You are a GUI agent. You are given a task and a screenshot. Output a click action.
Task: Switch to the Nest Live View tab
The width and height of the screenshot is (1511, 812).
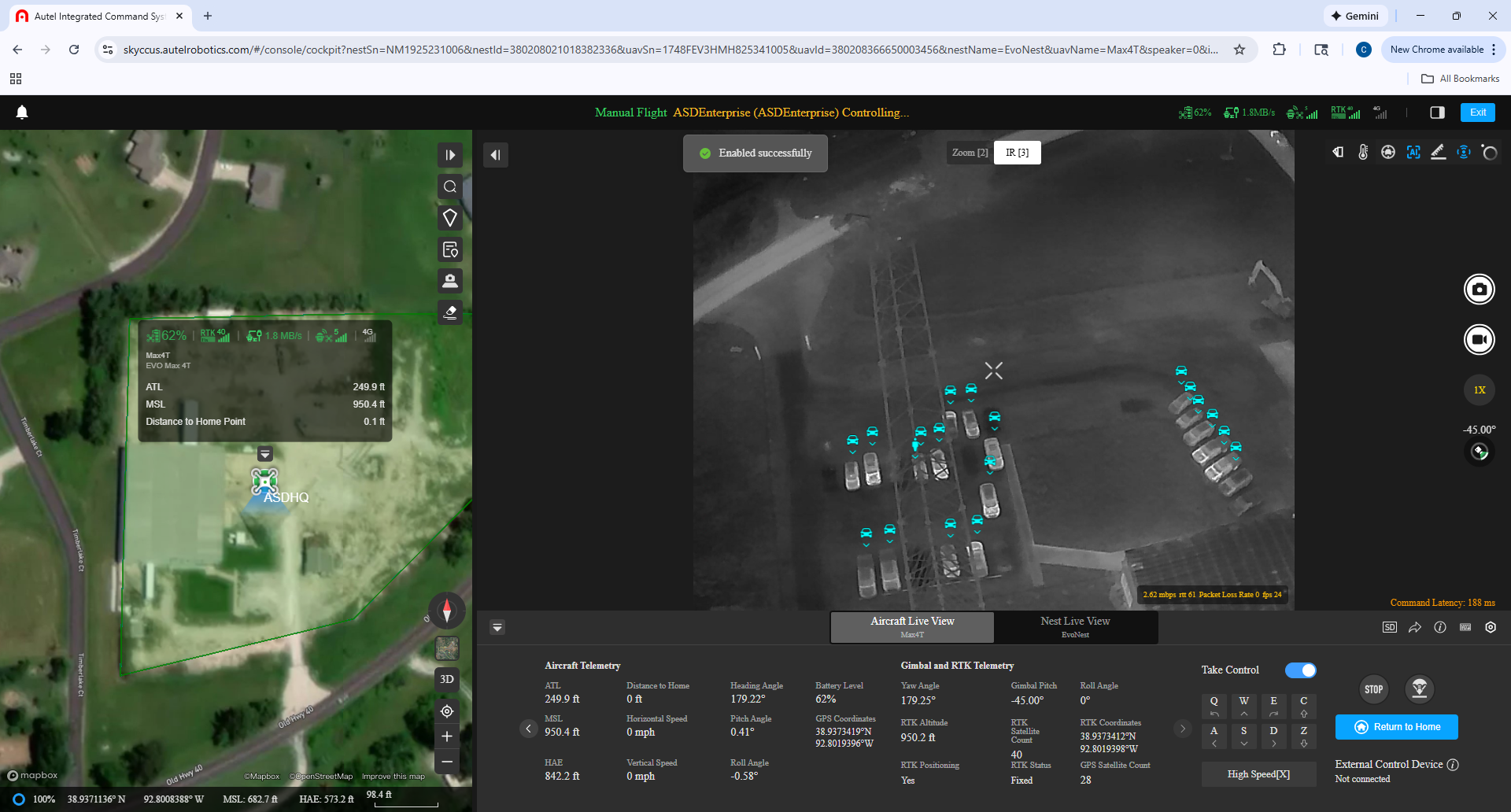click(1075, 627)
